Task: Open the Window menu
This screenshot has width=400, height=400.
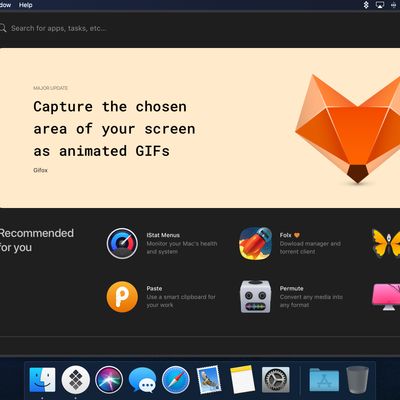Action: 5,5
